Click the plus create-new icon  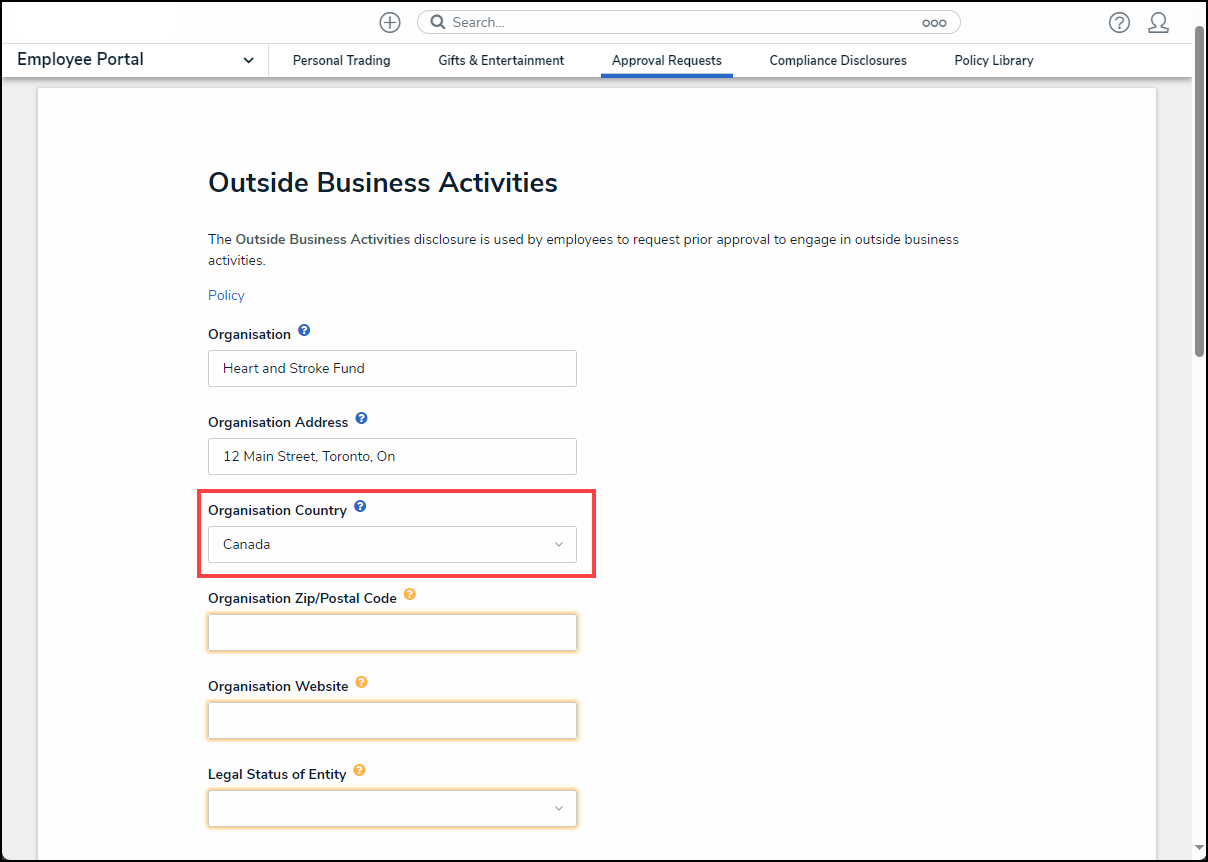[390, 22]
